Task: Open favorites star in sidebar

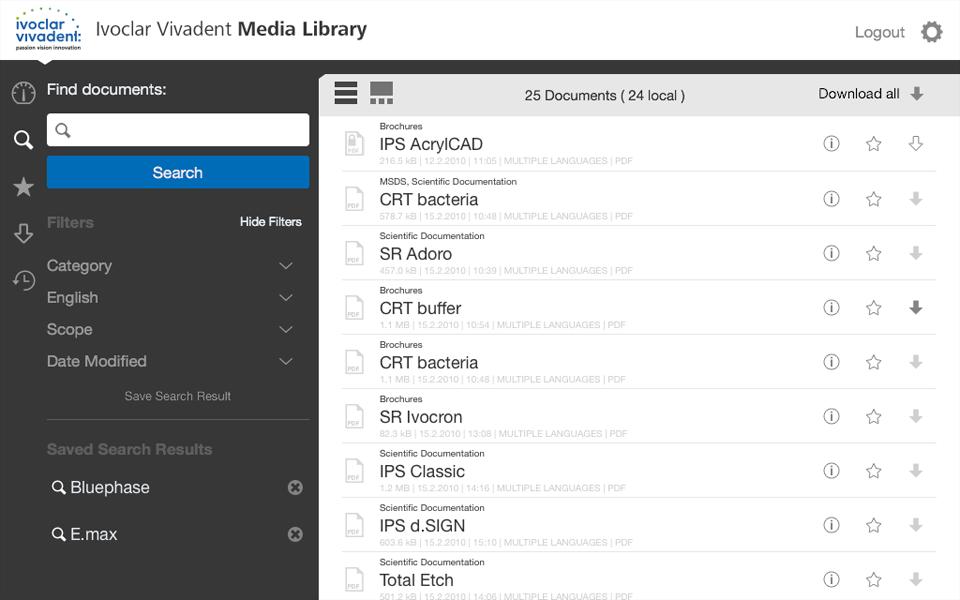Action: 23,187
